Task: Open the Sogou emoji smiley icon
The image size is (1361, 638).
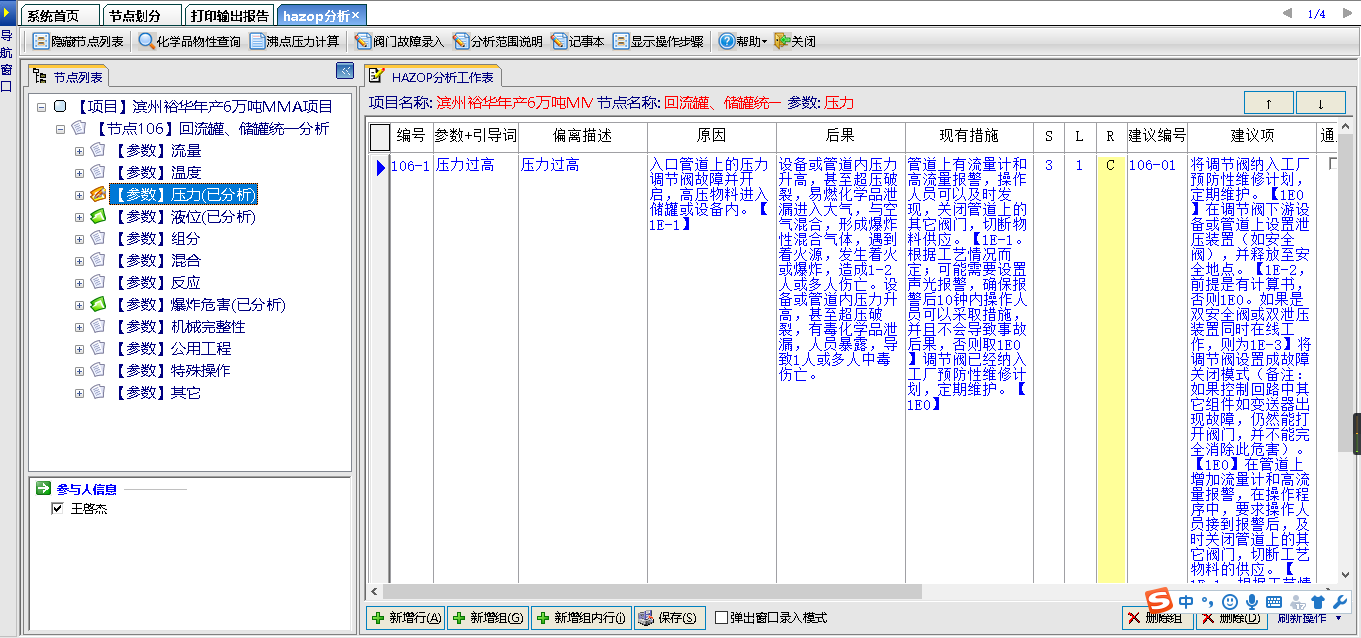Action: tap(1230, 602)
